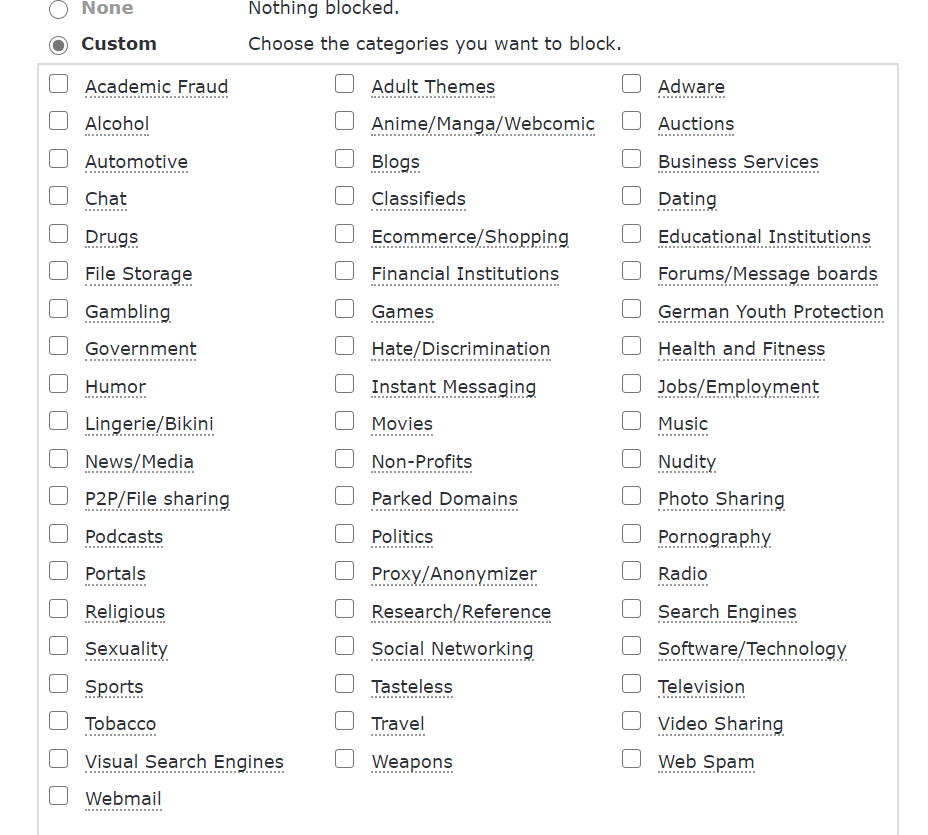Screen dimensions: 928x835
Task: Toggle the Games checkbox
Action: 345,309
